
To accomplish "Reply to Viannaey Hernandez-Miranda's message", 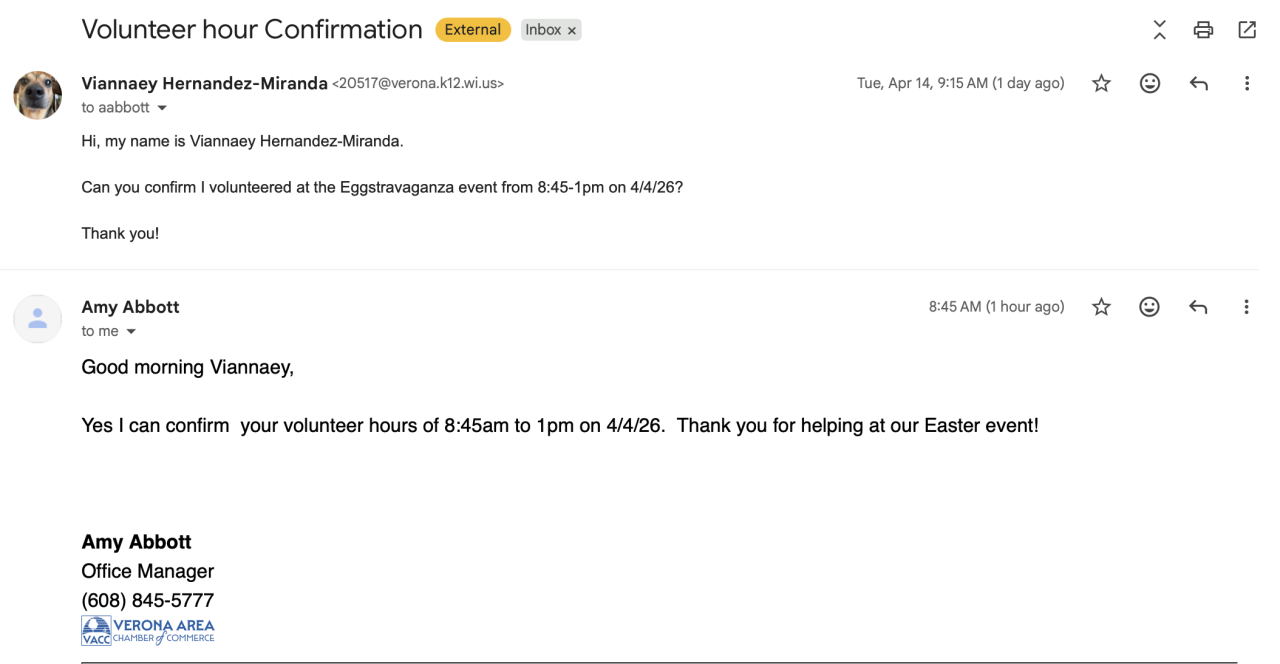I will (x=1198, y=84).
